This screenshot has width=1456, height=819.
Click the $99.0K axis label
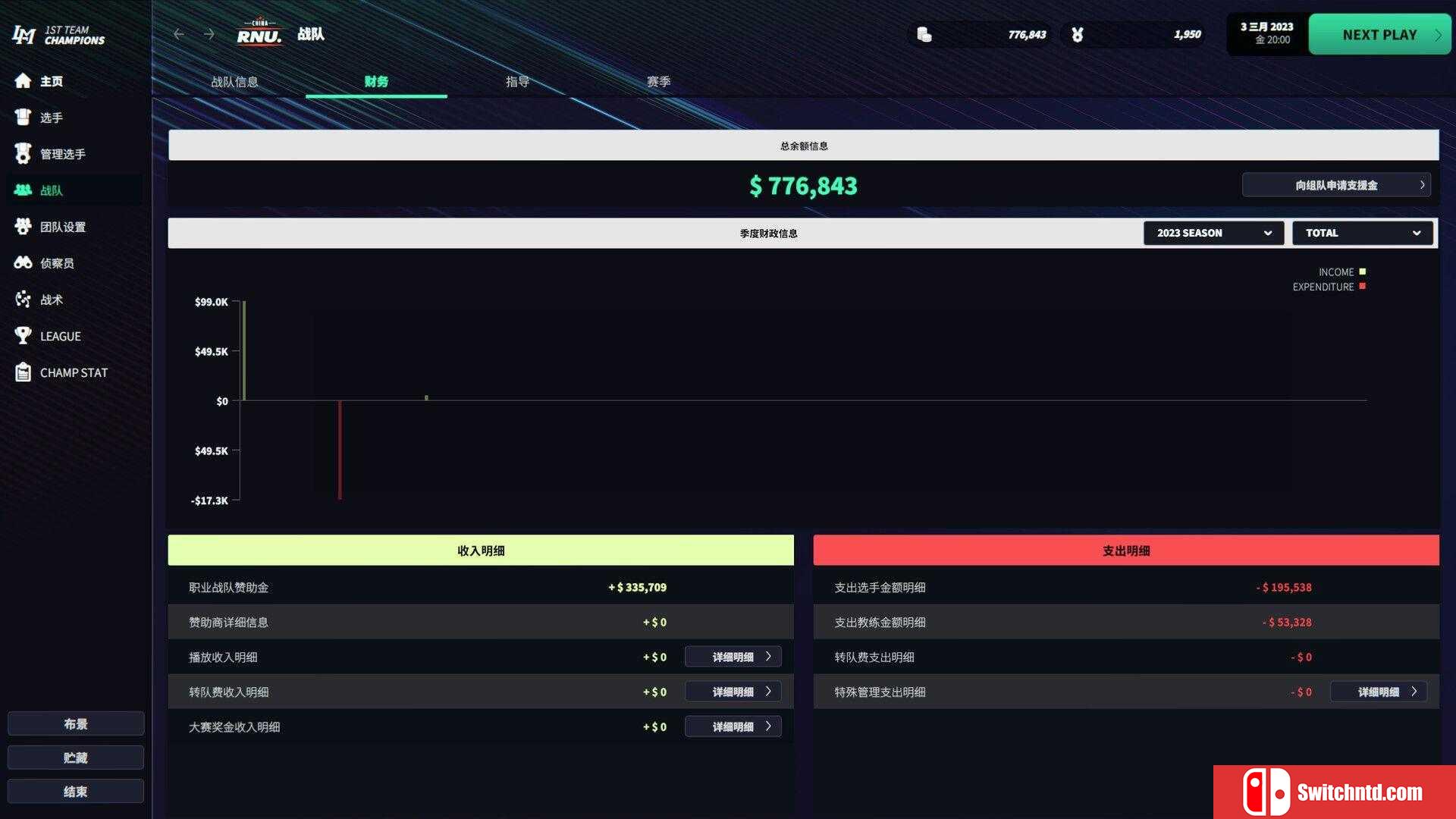click(211, 302)
